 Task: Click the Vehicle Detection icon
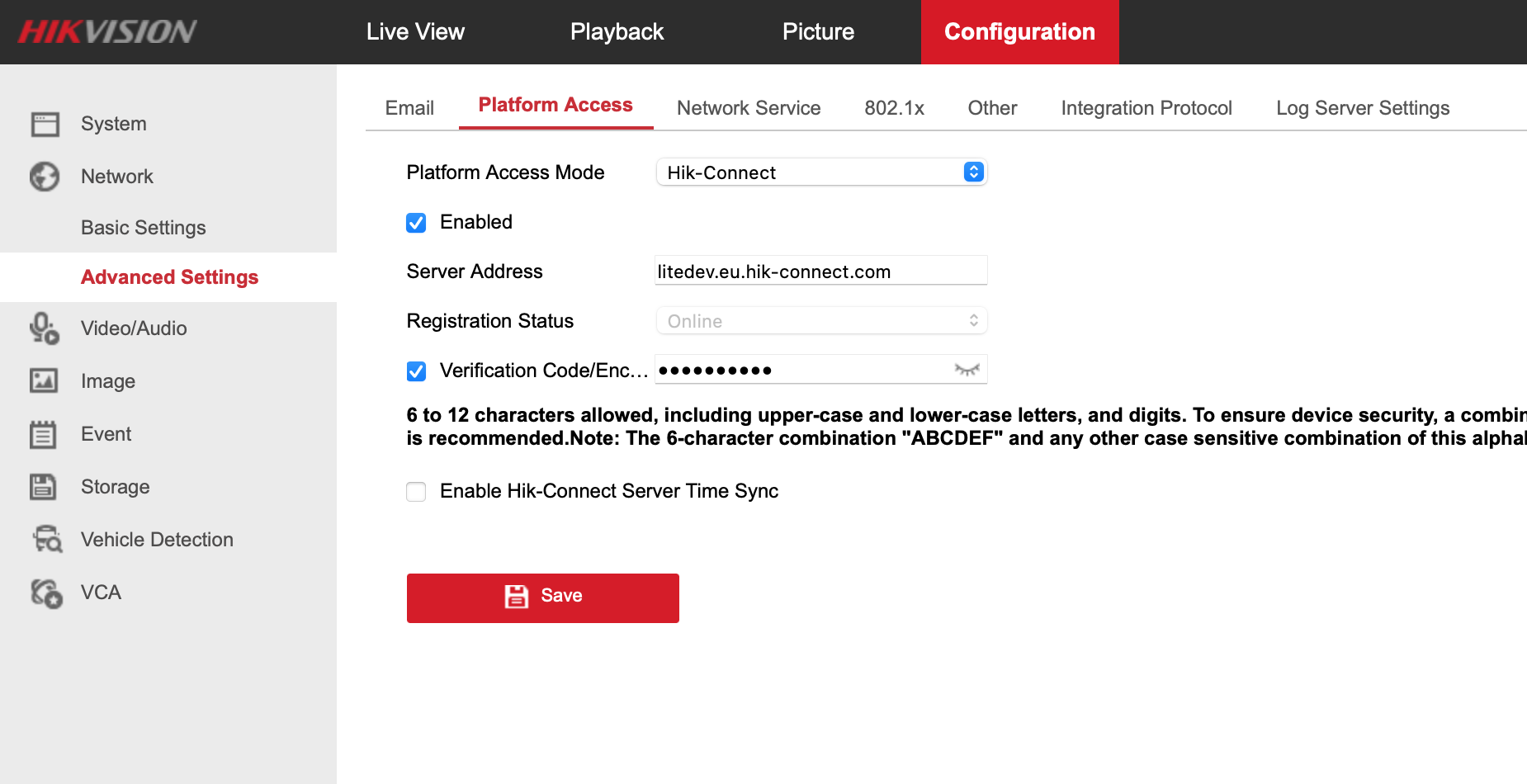click(x=47, y=540)
